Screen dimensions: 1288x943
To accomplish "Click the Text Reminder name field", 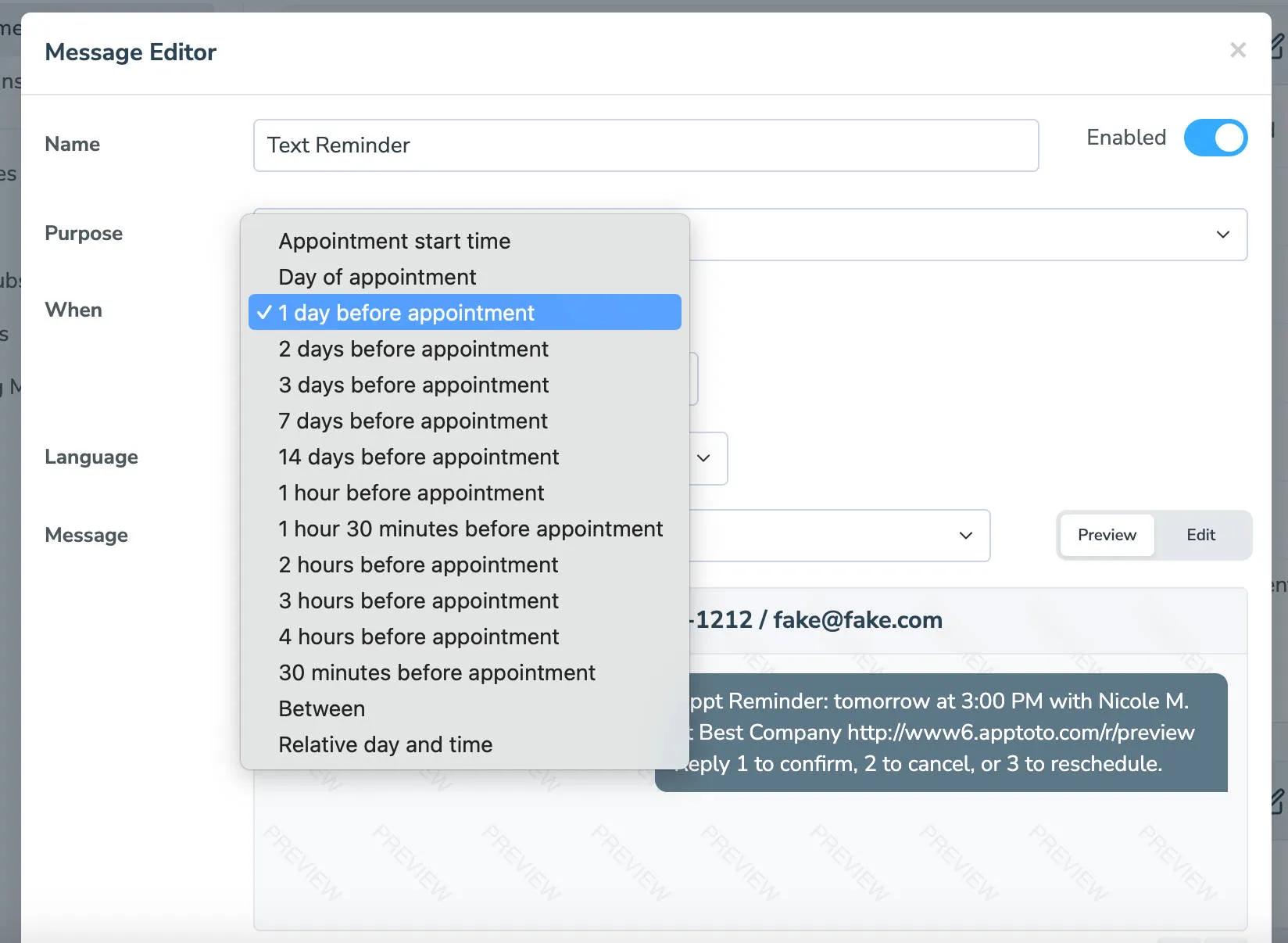I will coord(646,145).
